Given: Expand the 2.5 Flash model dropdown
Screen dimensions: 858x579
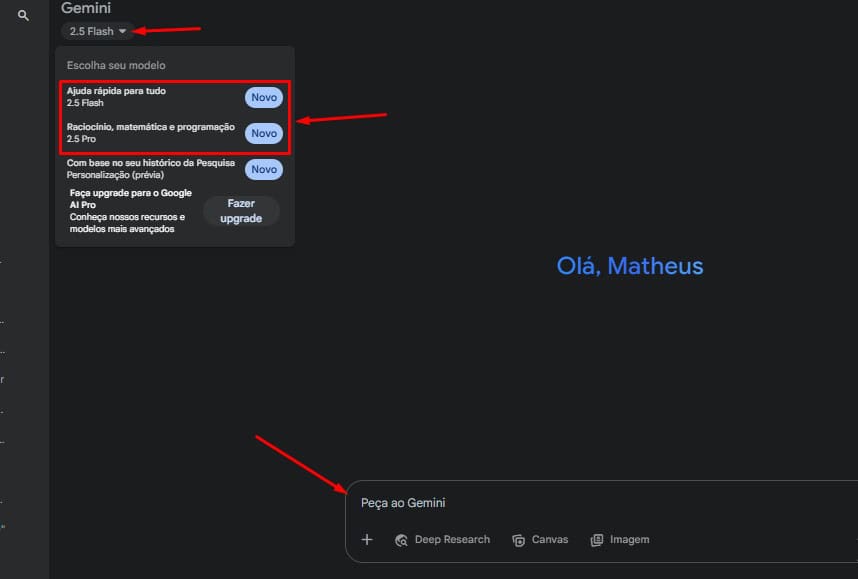Looking at the screenshot, I should point(97,31).
